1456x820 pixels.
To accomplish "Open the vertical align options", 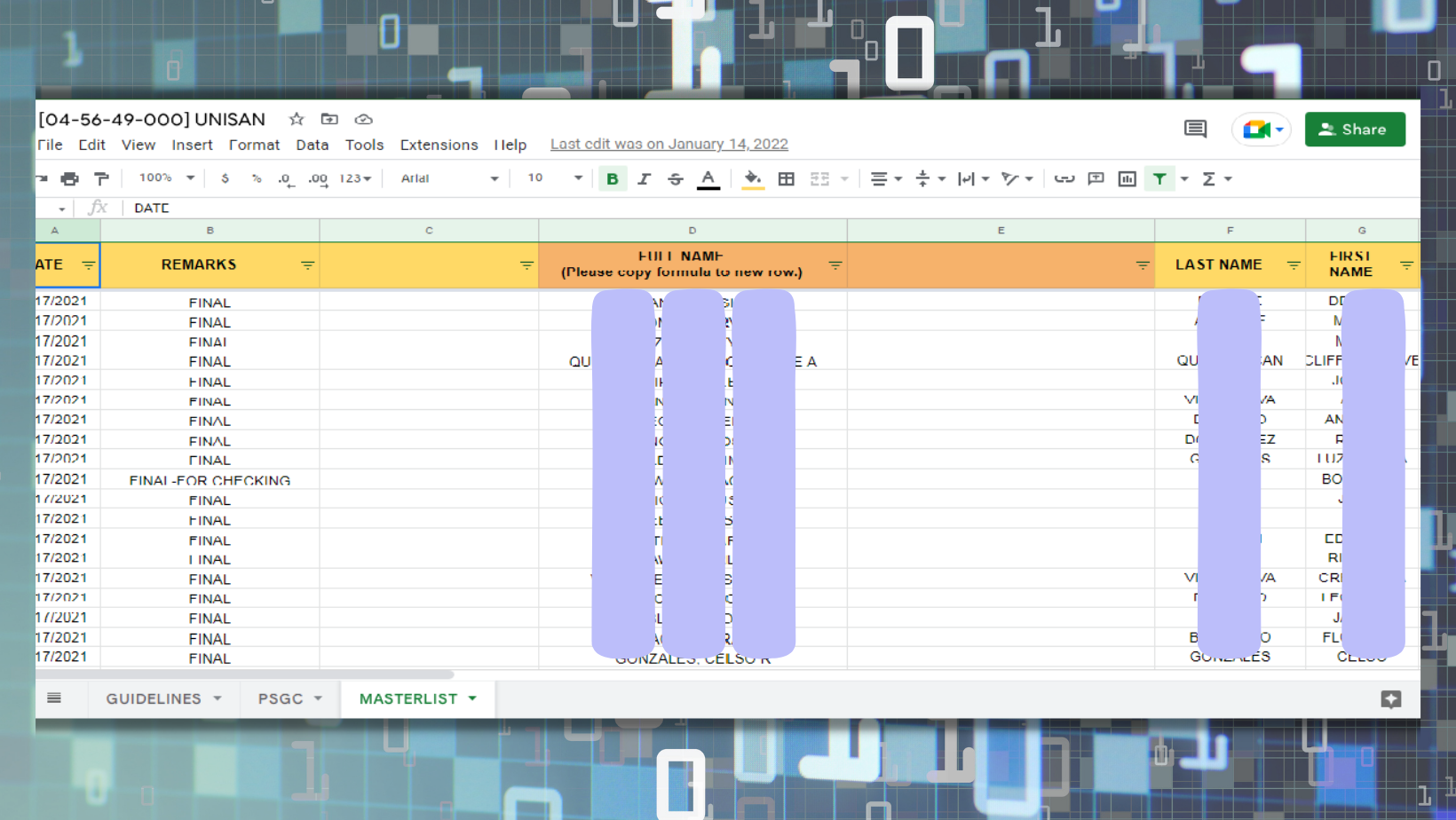I will (930, 178).
